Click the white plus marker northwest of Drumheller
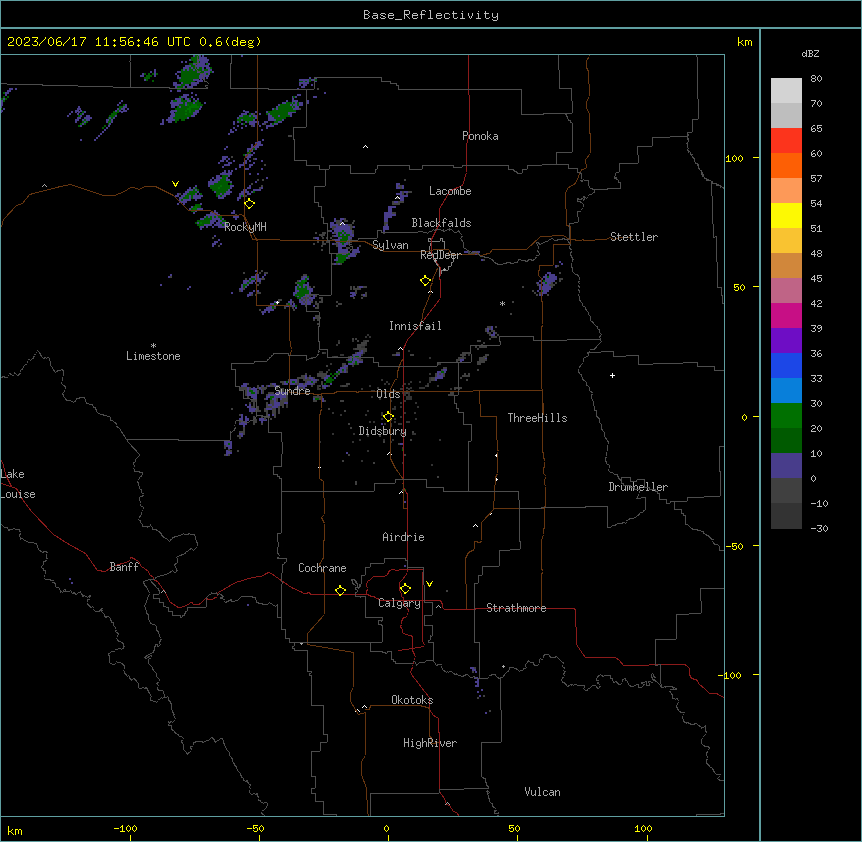This screenshot has height=842, width=862. (x=612, y=375)
